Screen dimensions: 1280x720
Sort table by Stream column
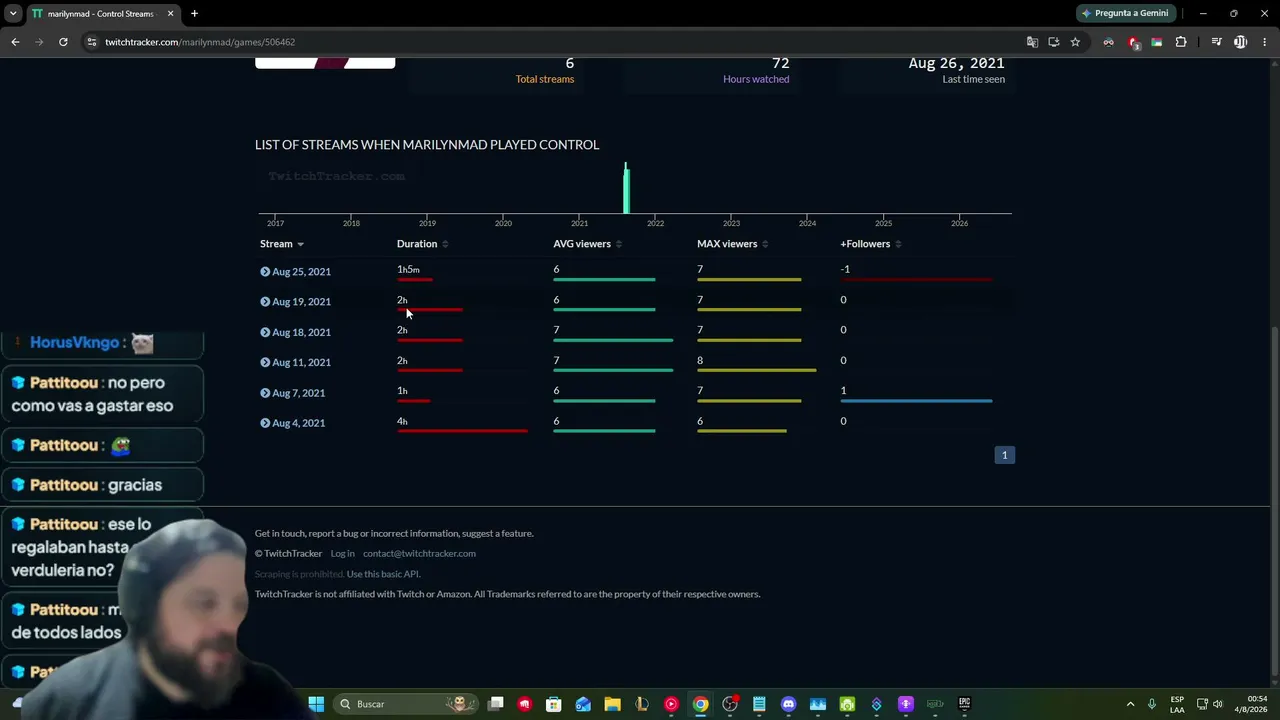[x=281, y=244]
